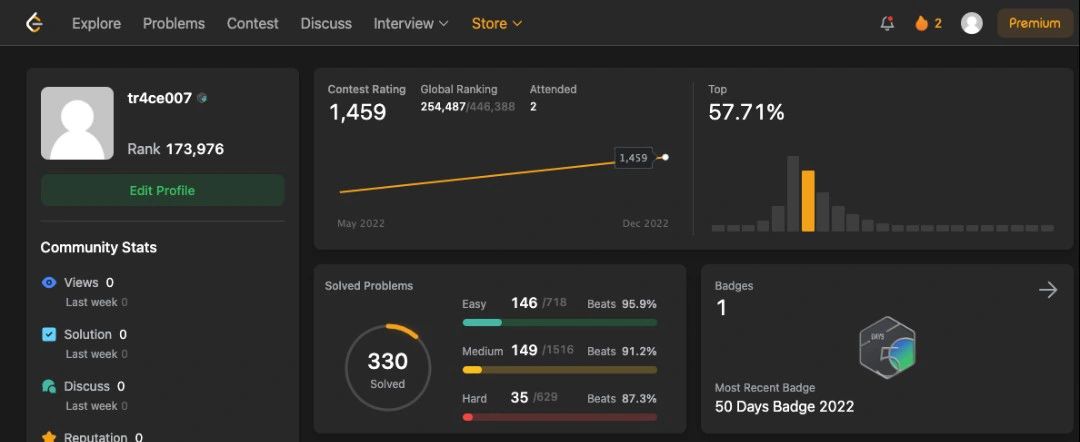The height and width of the screenshot is (442, 1080).
Task: Click the large profile picture placeholder
Action: pyautogui.click(x=77, y=123)
